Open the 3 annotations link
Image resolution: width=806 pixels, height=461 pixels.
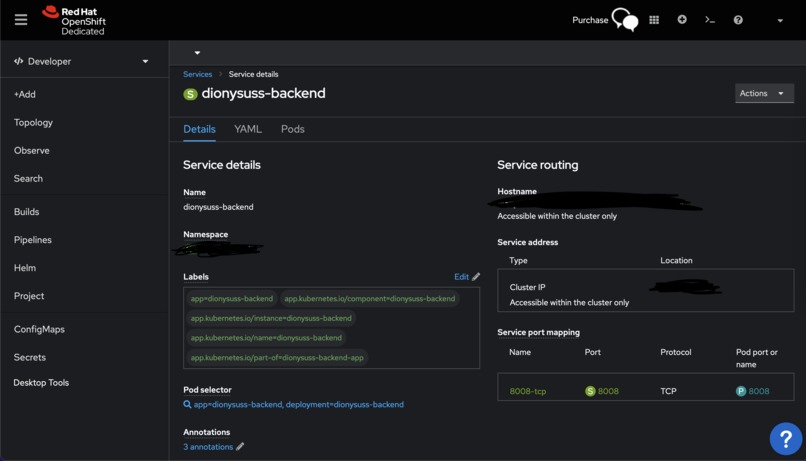coord(208,447)
